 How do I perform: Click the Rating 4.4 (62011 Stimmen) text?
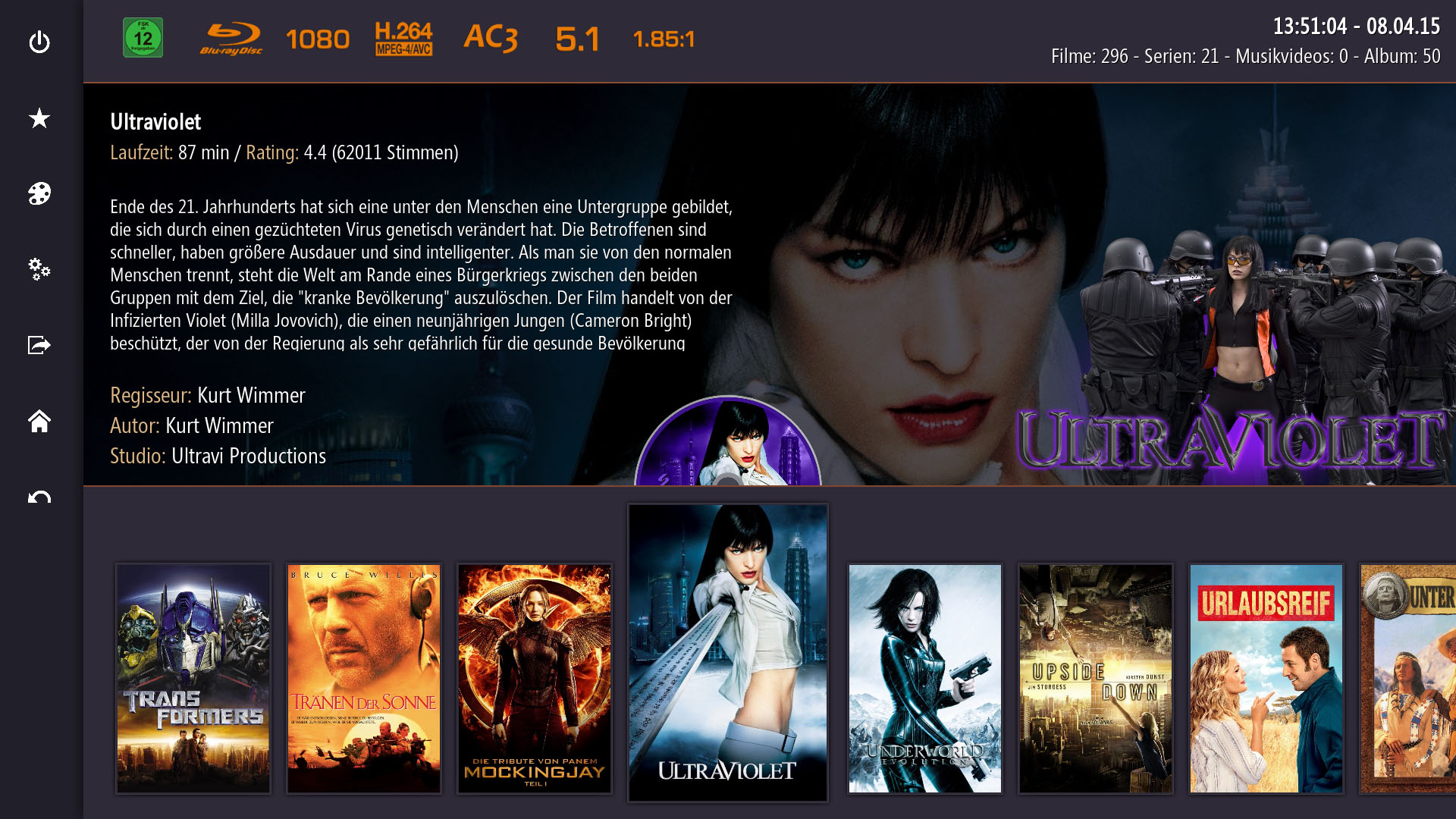tap(352, 152)
